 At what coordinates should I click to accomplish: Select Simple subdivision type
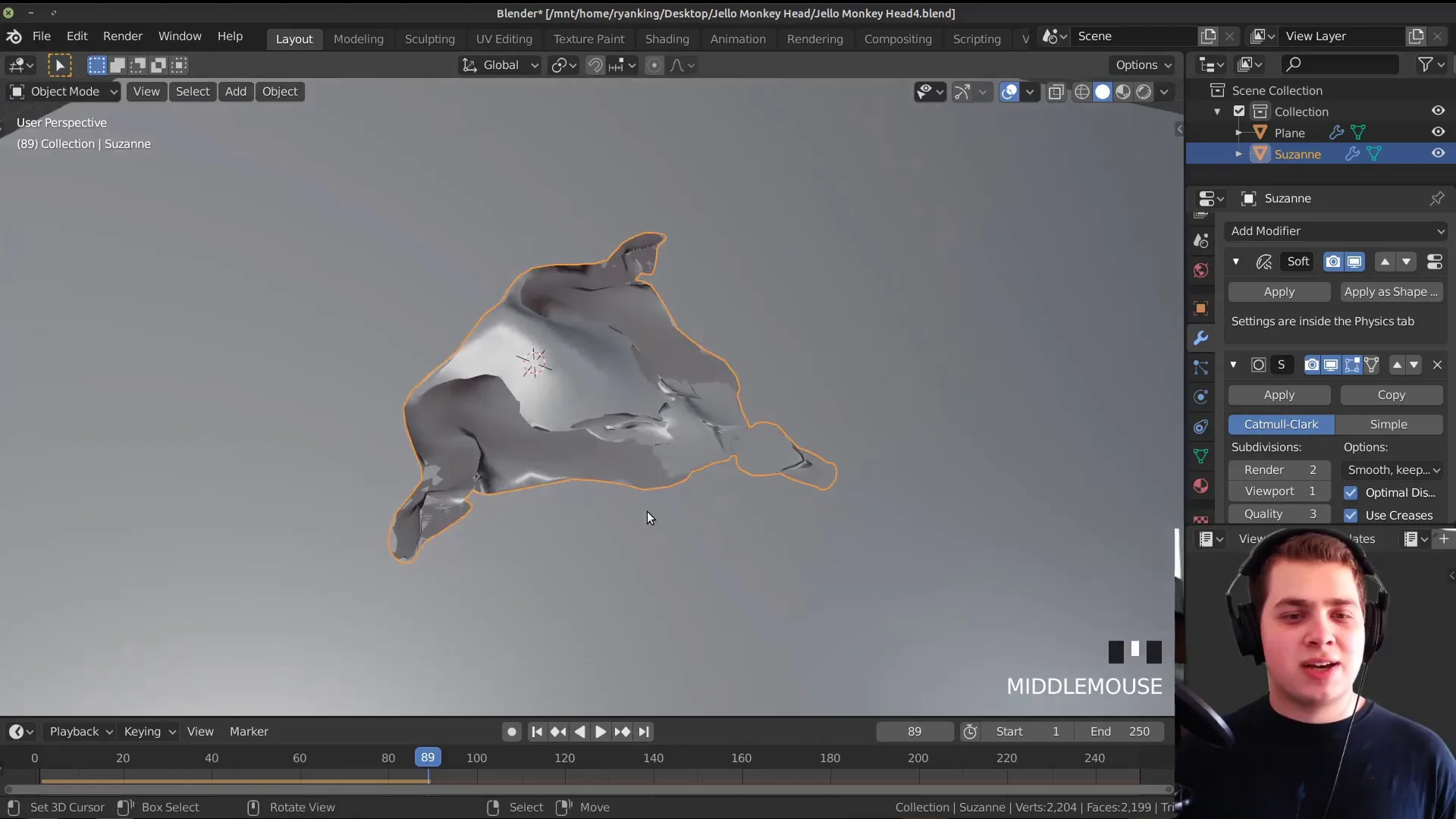1389,425
